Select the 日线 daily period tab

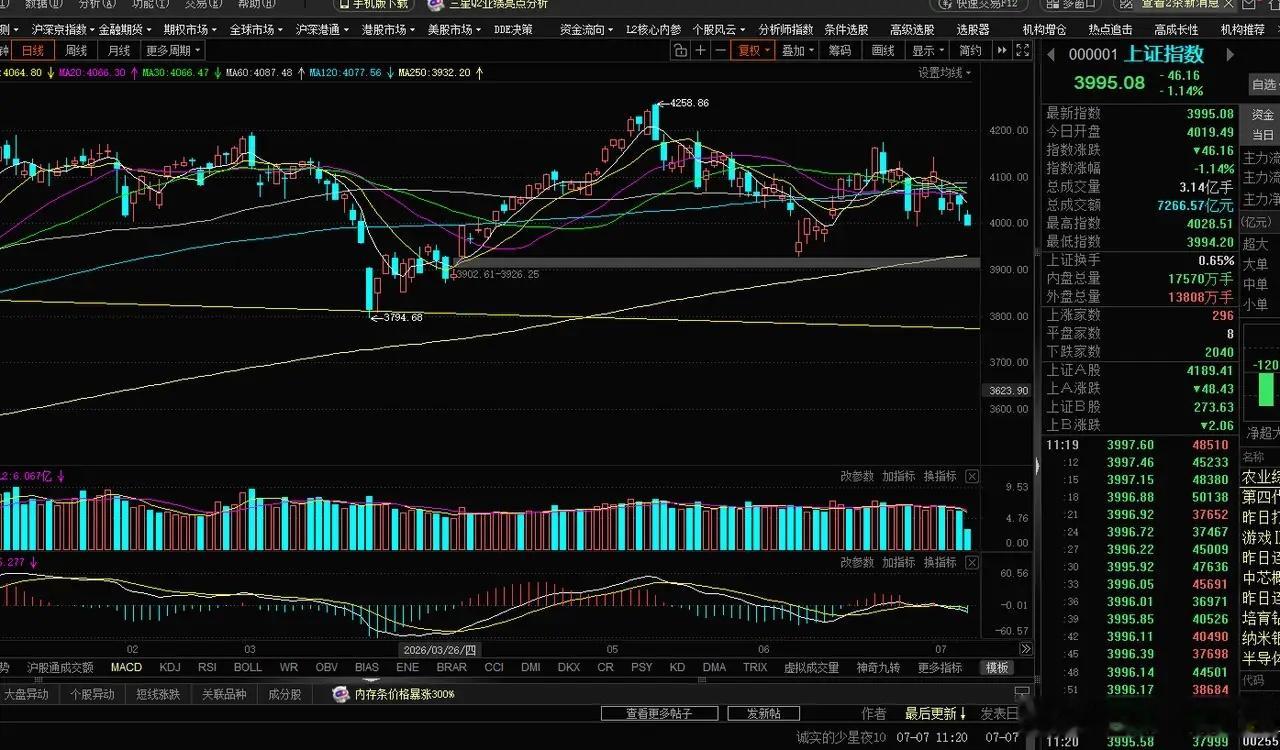tap(33, 50)
